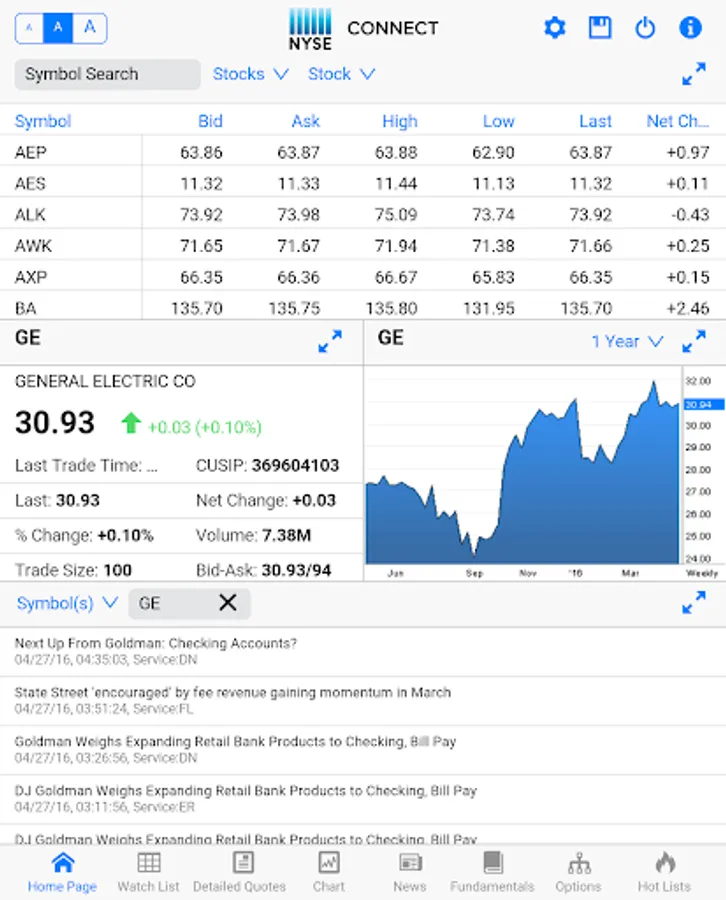
Task: Select the medium font size option
Action: [x=58, y=28]
